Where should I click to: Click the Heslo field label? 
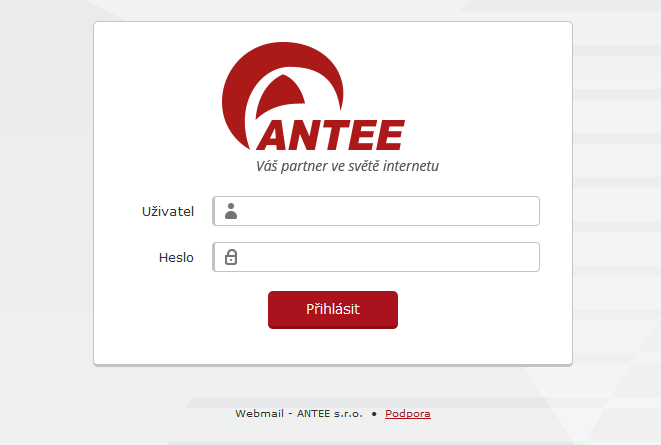coord(176,257)
